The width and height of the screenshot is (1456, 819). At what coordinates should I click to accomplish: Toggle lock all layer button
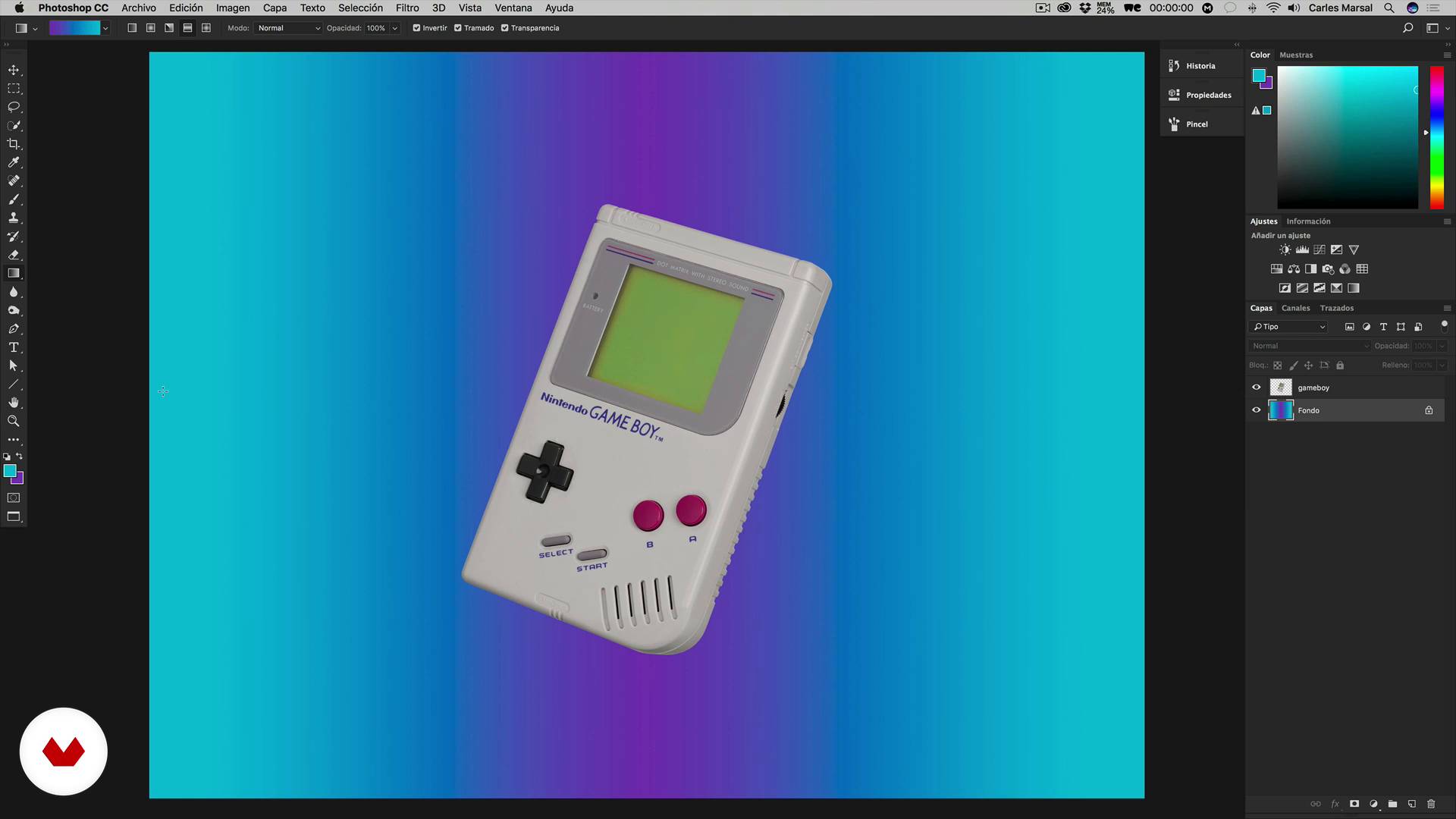pyautogui.click(x=1340, y=366)
